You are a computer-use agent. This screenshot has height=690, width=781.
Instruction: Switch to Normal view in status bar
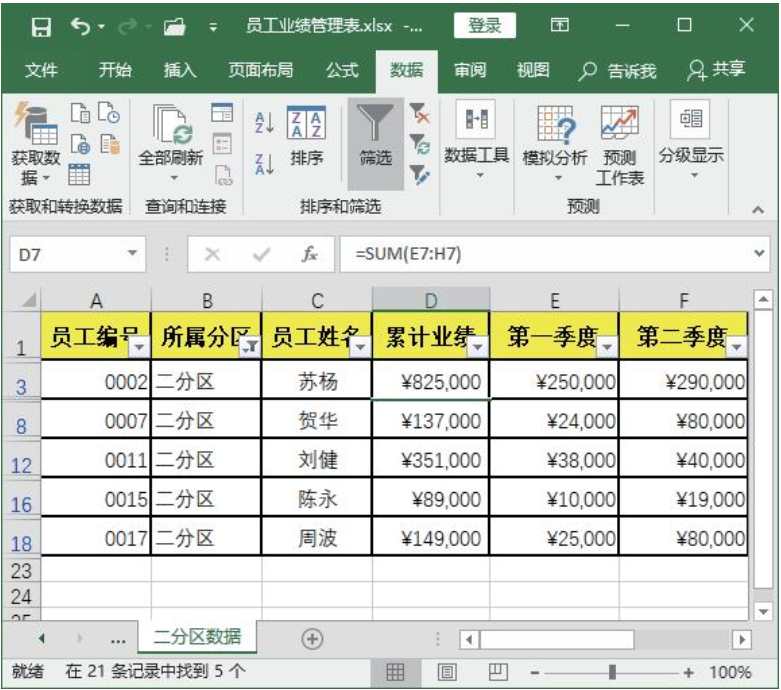coord(395,673)
